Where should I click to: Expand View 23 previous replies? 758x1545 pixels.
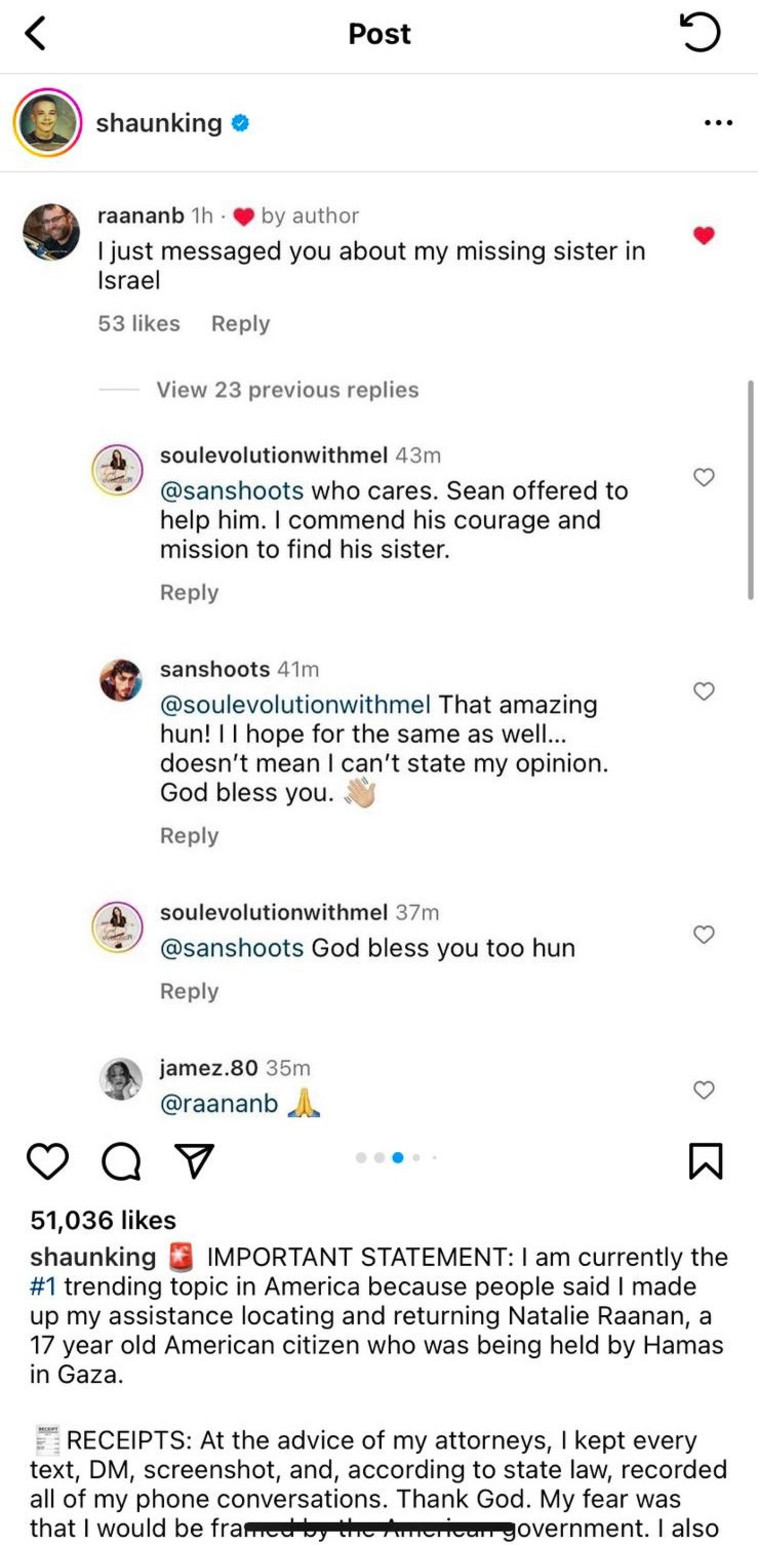[287, 390]
